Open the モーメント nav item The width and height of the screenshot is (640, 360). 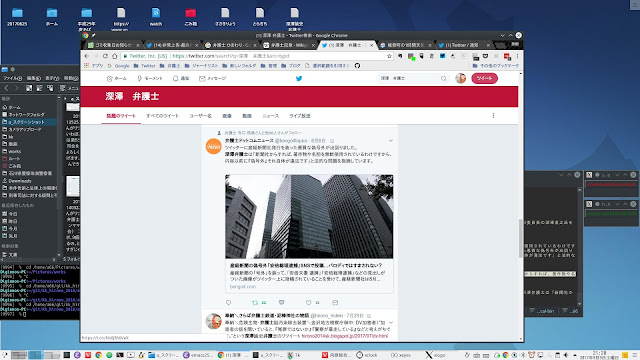(150, 78)
